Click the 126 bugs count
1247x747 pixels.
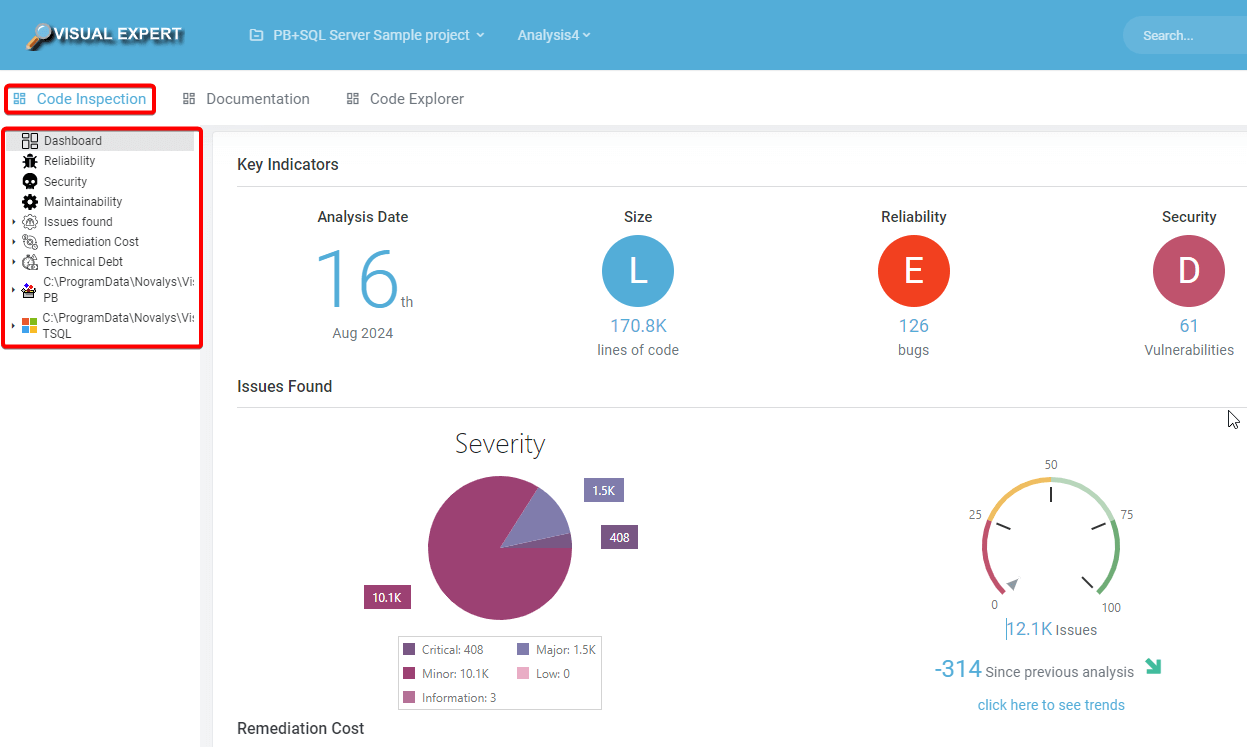(914, 326)
